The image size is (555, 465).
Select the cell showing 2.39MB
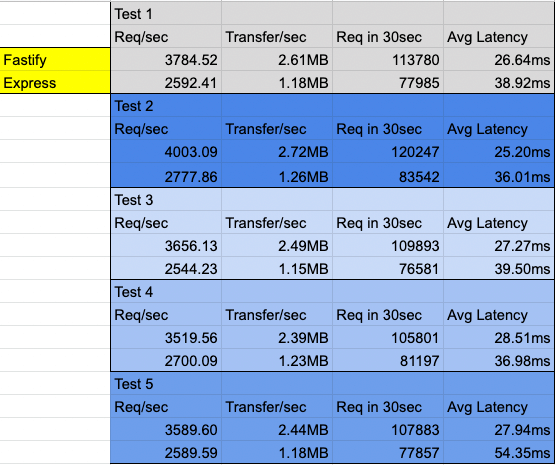(277, 337)
